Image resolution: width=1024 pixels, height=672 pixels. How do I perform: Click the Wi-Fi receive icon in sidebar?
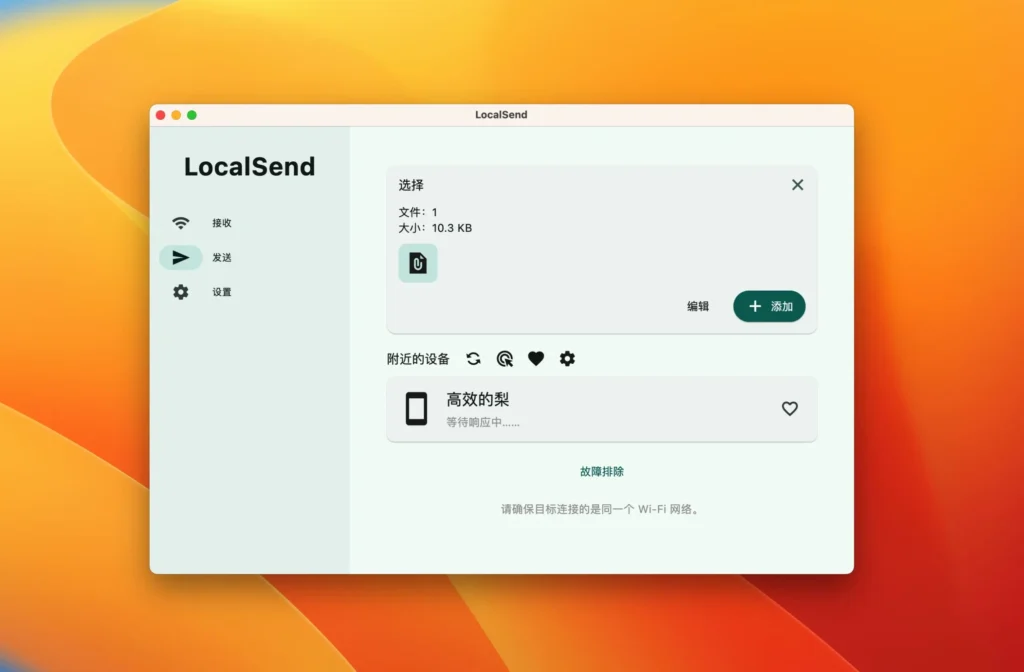tap(181, 223)
